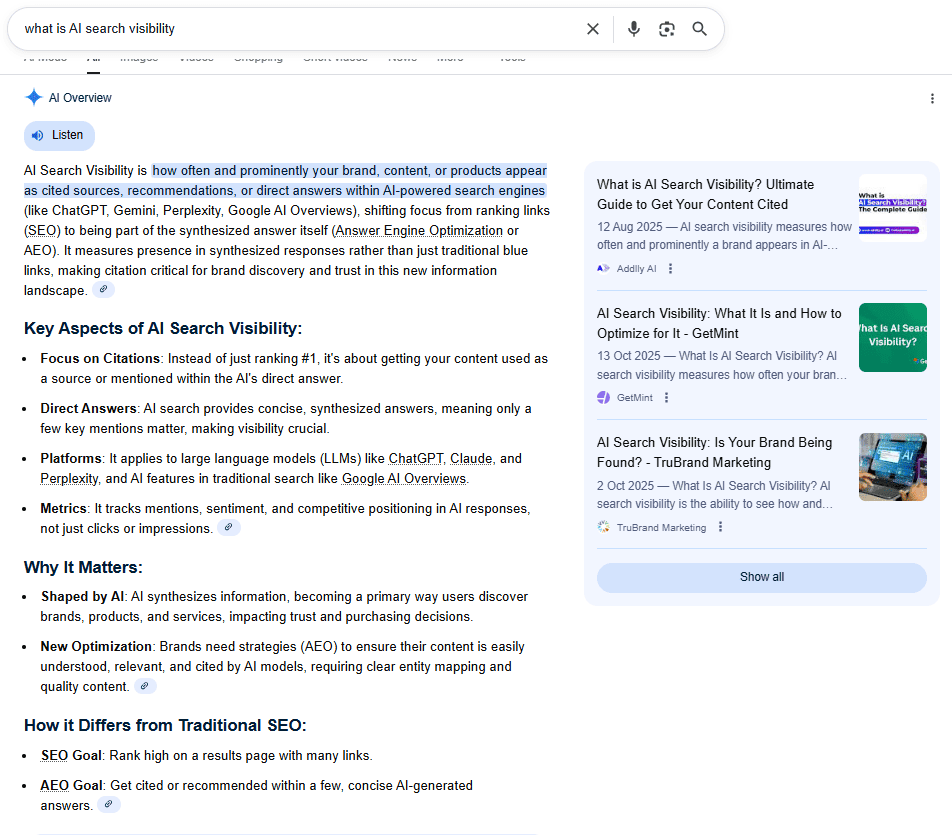Switch to the Images tab
Viewport: 952px width, 835px height.
click(139, 57)
